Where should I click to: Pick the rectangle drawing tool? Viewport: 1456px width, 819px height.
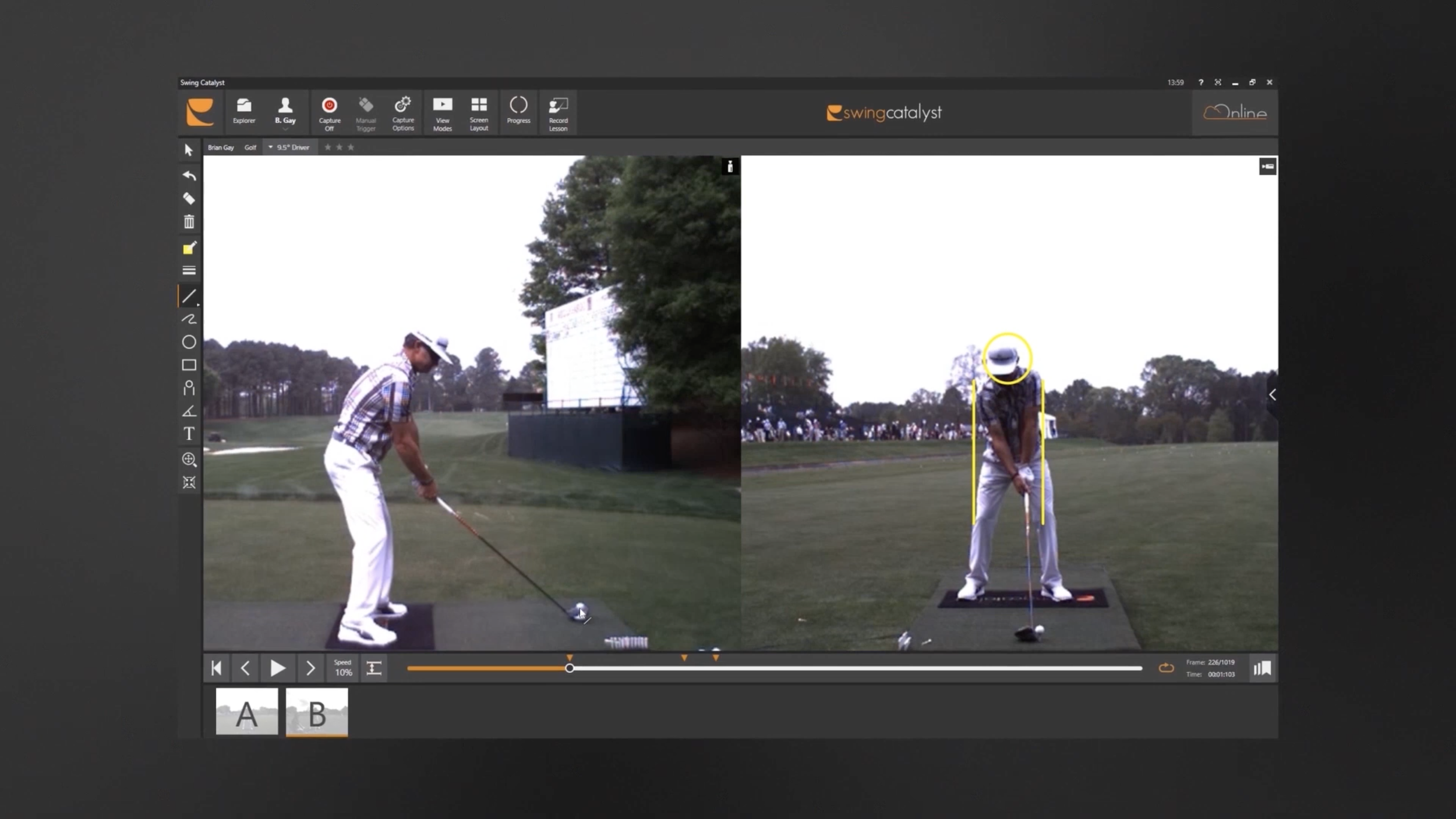[x=189, y=365]
